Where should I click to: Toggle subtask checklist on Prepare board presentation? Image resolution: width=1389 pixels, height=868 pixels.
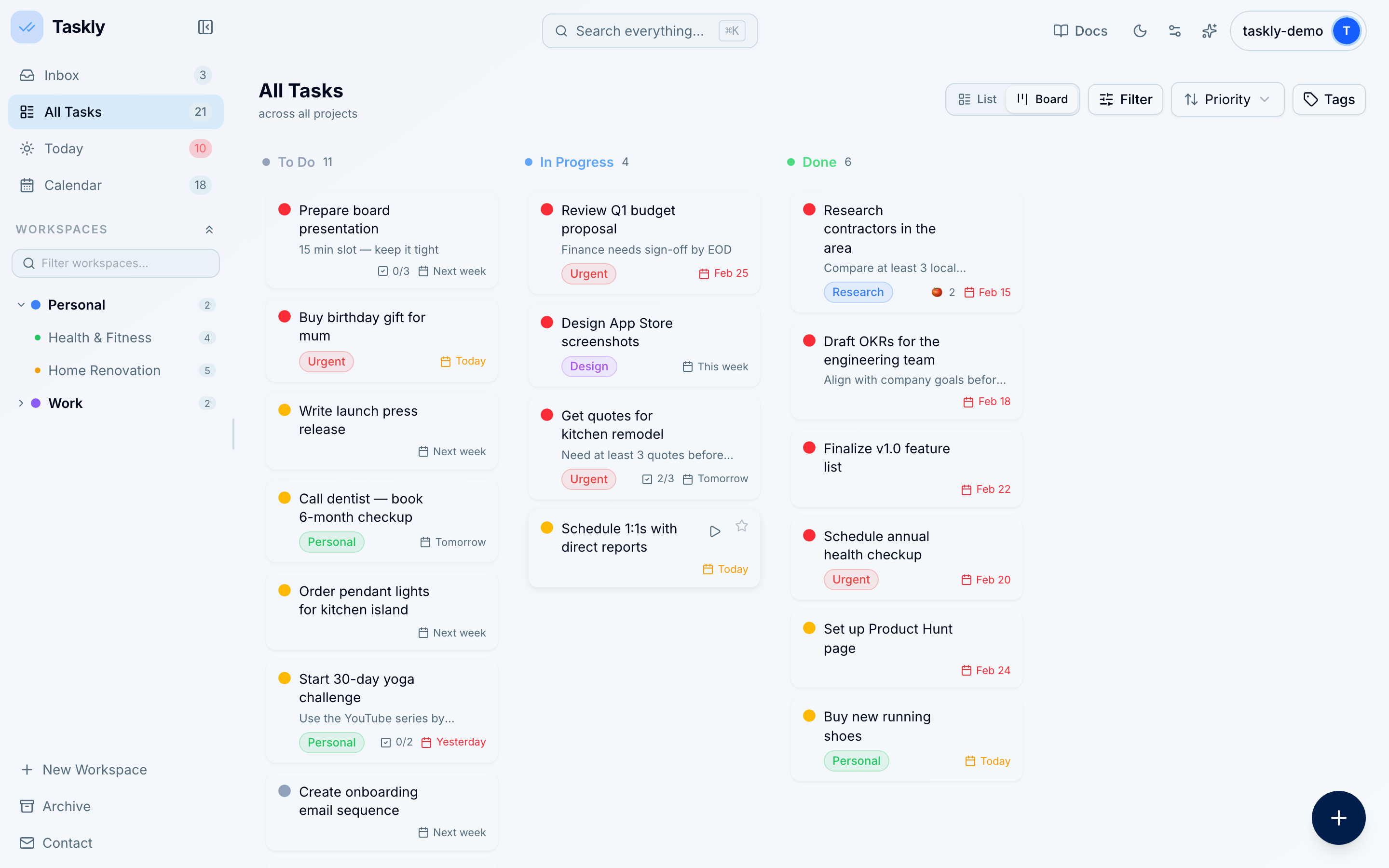tap(393, 271)
